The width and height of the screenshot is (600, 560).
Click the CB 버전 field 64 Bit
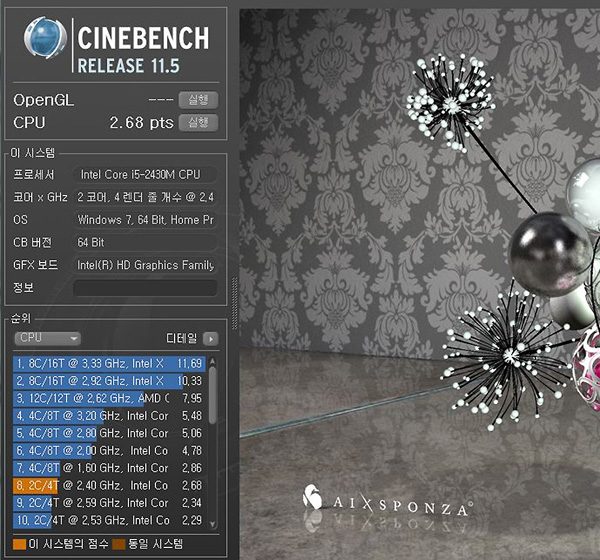[x=145, y=243]
